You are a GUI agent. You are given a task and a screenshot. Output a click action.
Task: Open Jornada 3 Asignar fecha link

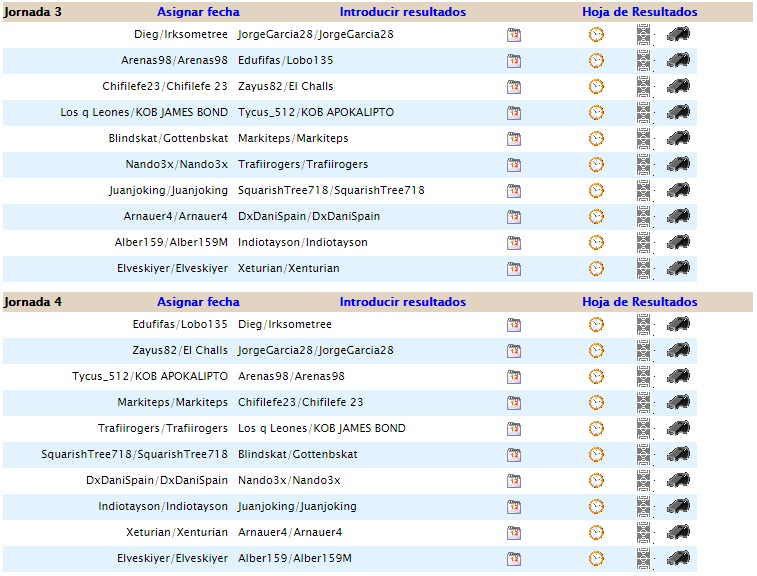pos(198,12)
